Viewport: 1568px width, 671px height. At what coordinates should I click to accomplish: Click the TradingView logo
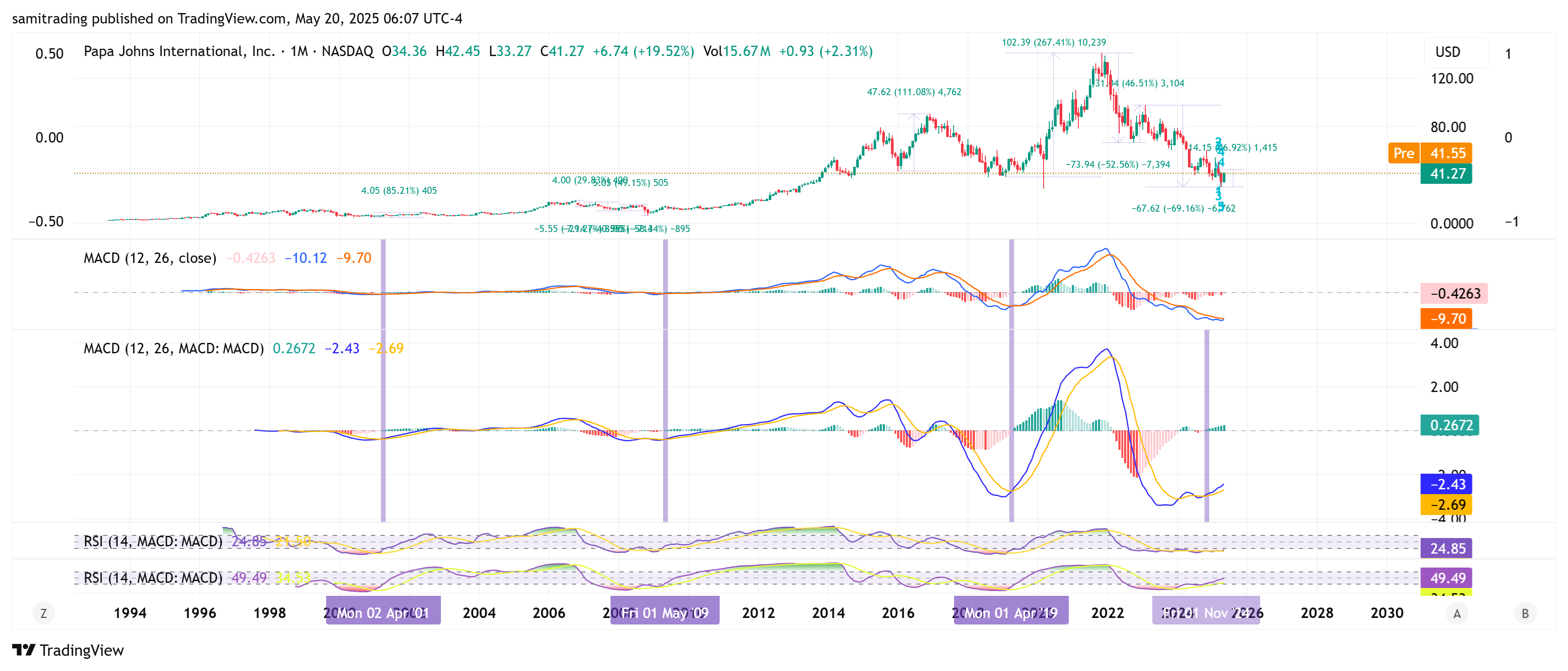tap(68, 650)
